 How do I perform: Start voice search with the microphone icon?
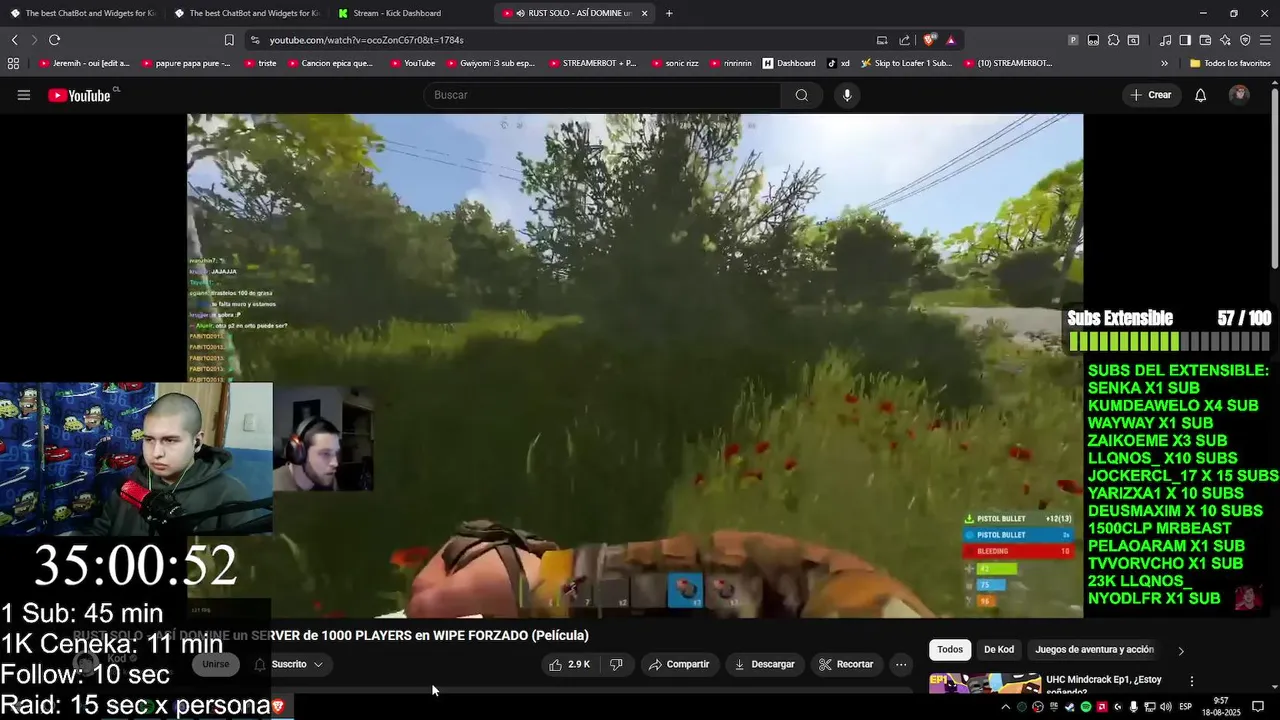coord(847,95)
